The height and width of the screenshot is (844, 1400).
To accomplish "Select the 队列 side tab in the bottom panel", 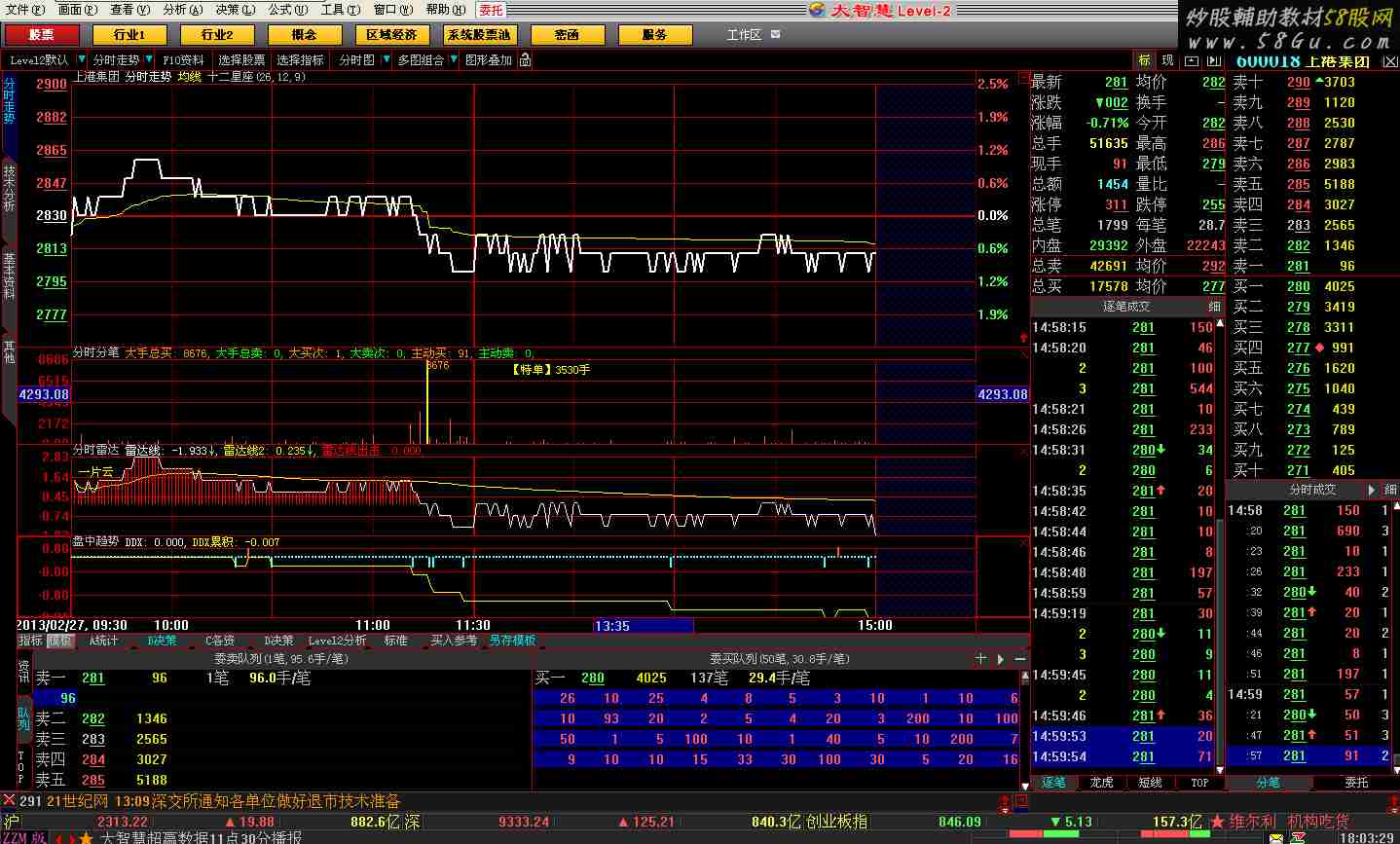I will (x=24, y=718).
